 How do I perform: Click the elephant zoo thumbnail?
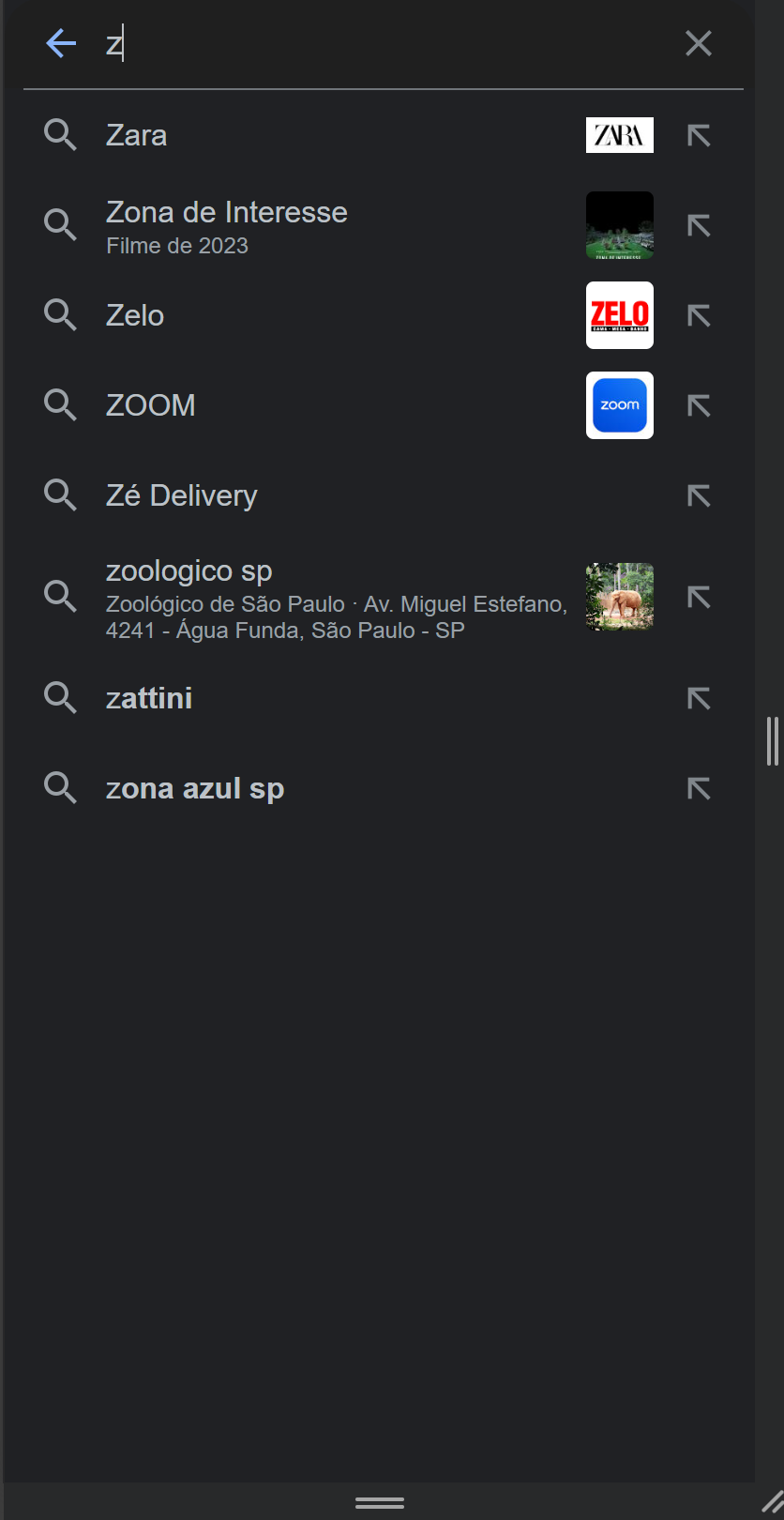[x=619, y=597]
